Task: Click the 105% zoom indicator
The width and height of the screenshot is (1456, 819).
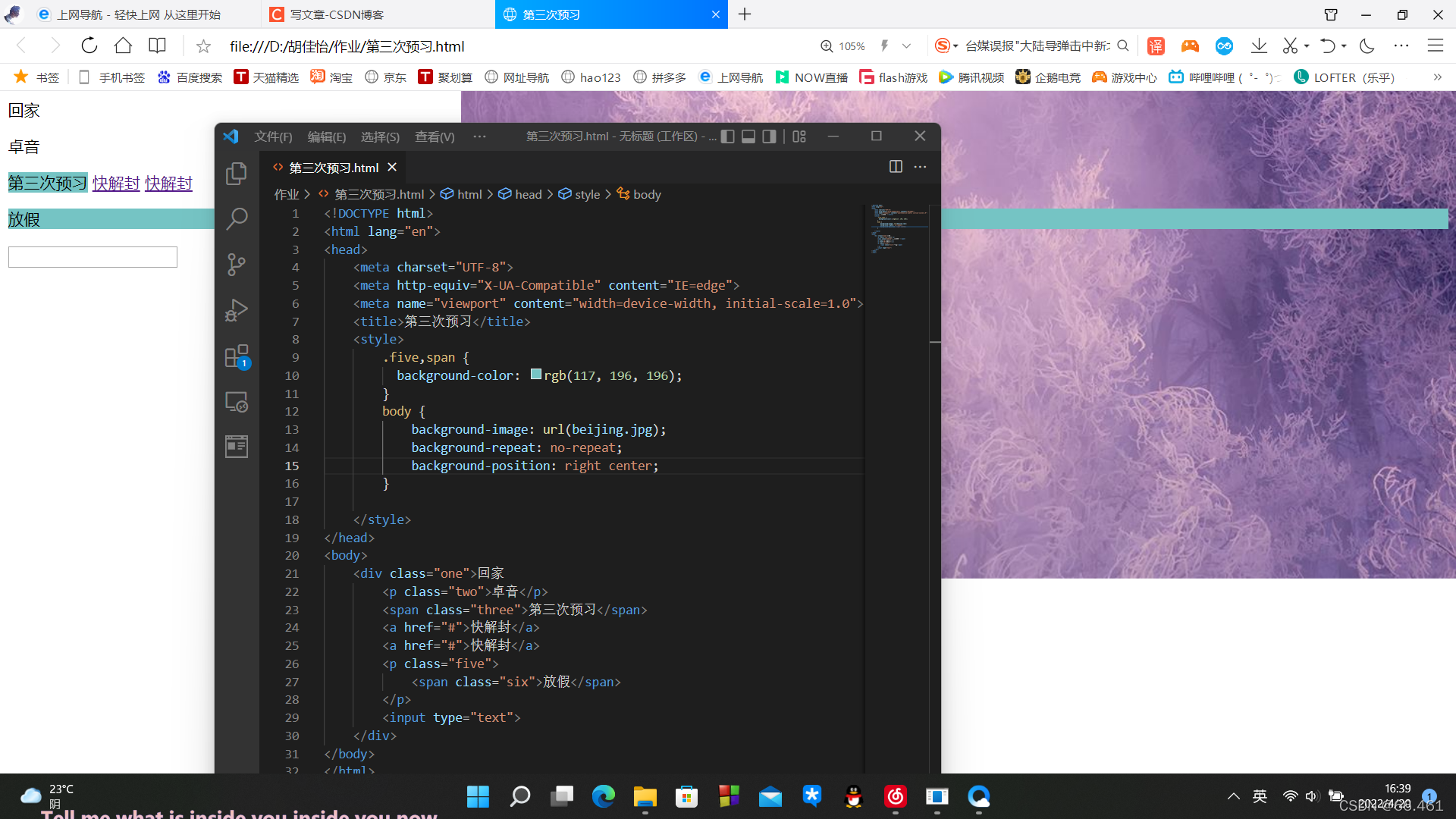Action: (843, 46)
